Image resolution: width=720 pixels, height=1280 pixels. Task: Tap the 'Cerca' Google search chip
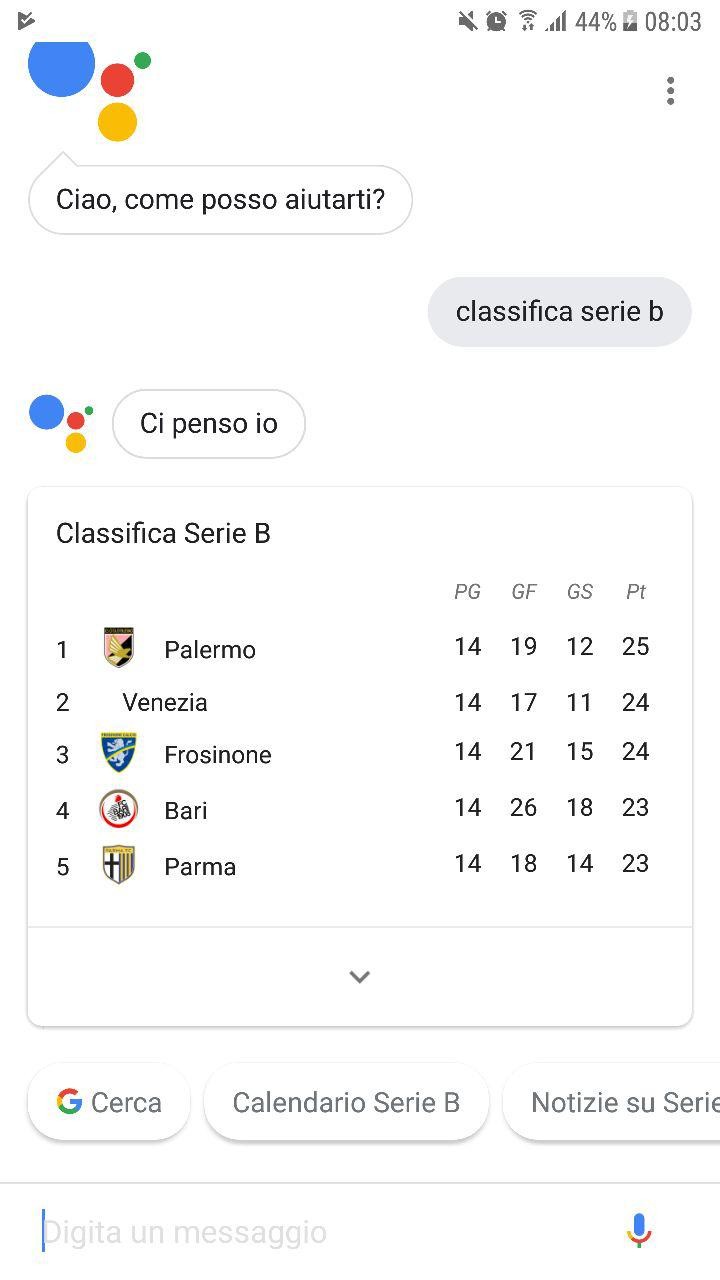click(x=109, y=1102)
